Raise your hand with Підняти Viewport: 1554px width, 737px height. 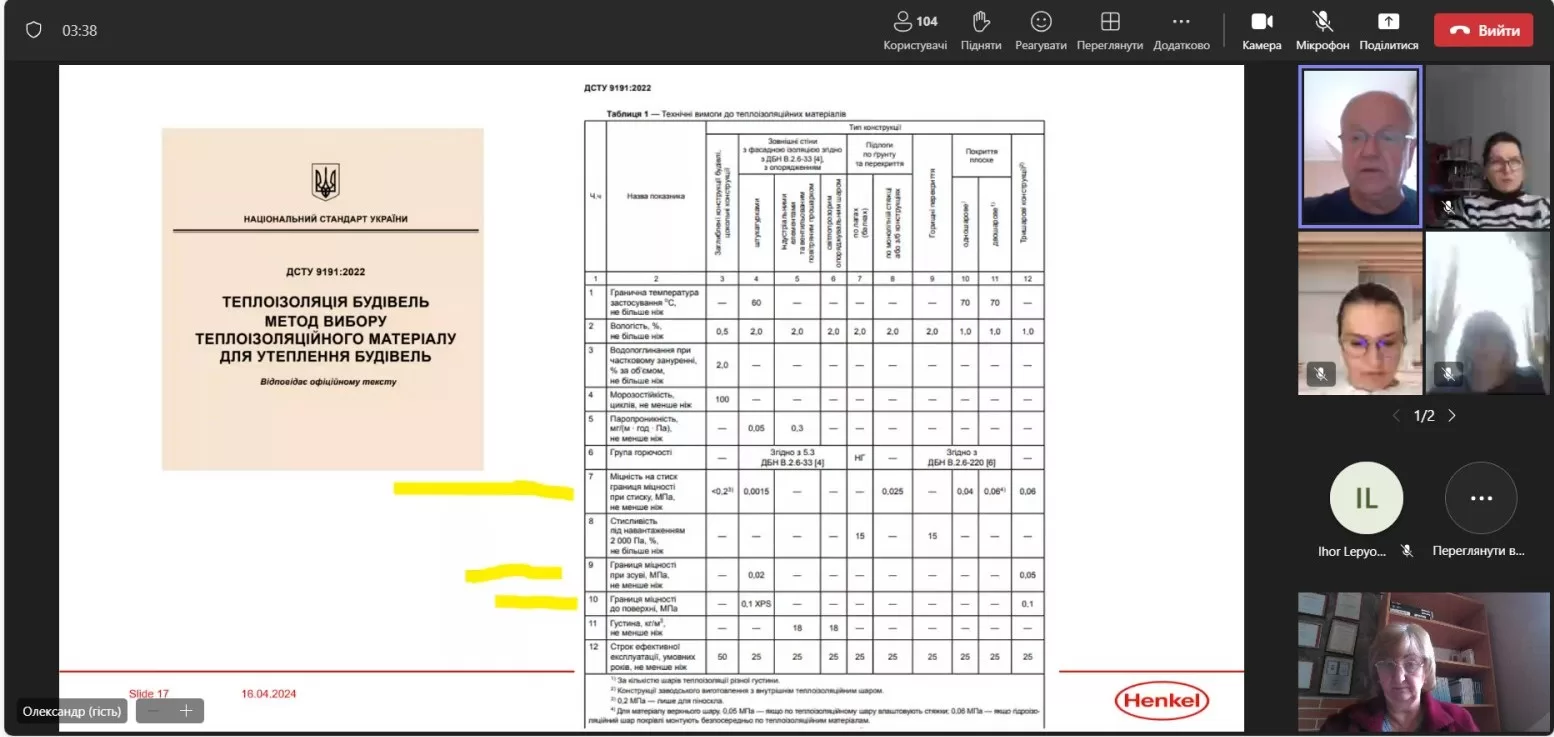[980, 30]
